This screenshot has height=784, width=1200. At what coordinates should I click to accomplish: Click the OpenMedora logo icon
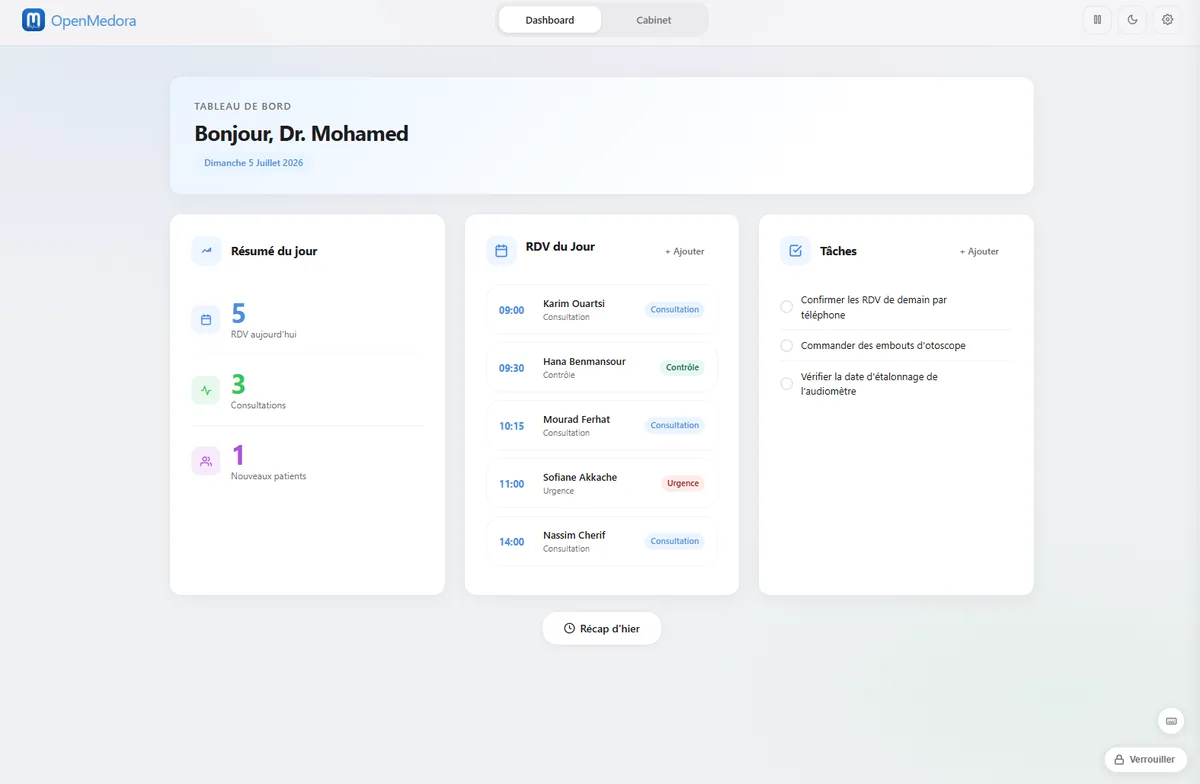(x=34, y=20)
